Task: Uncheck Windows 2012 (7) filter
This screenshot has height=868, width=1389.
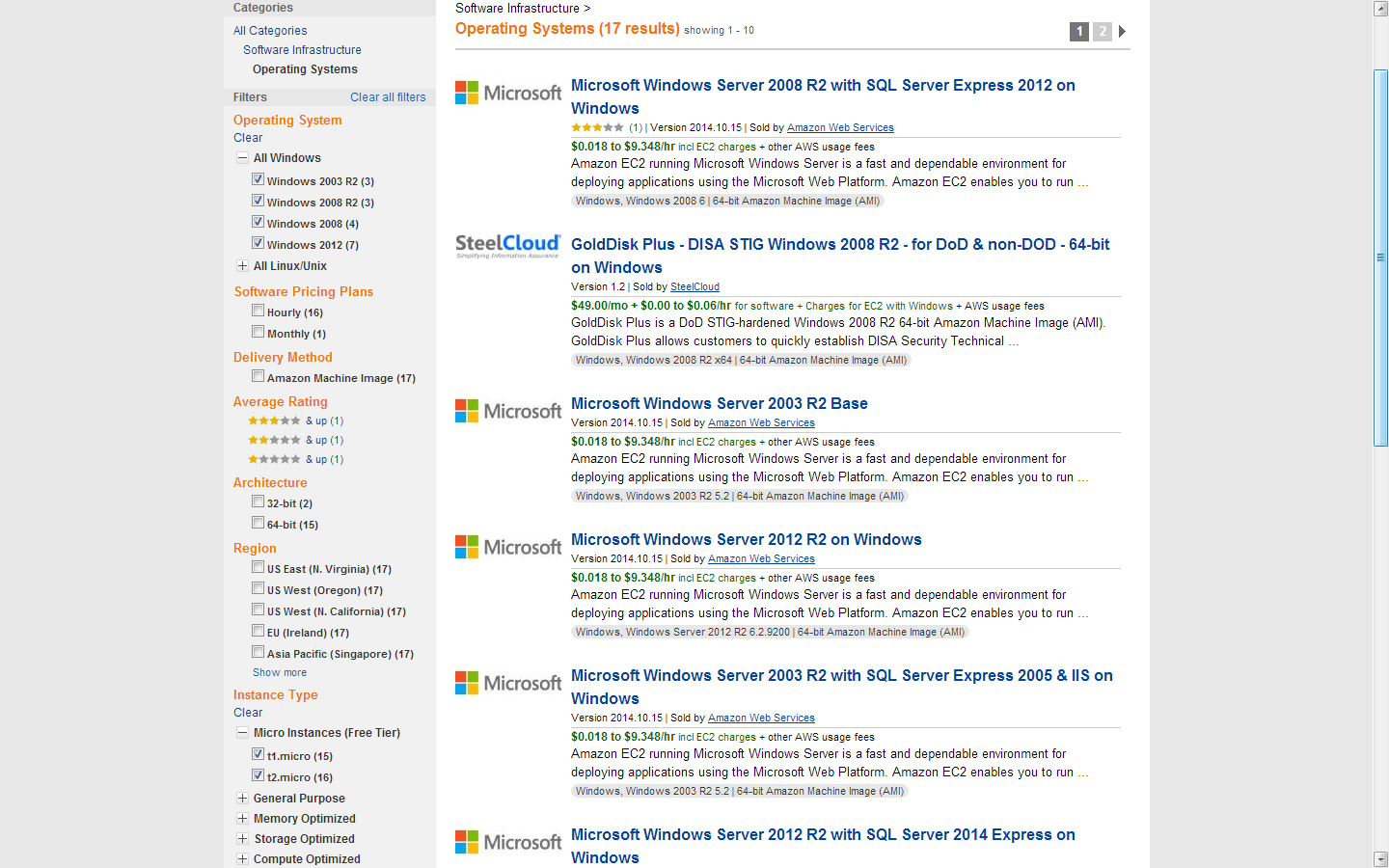Action: pos(258,243)
